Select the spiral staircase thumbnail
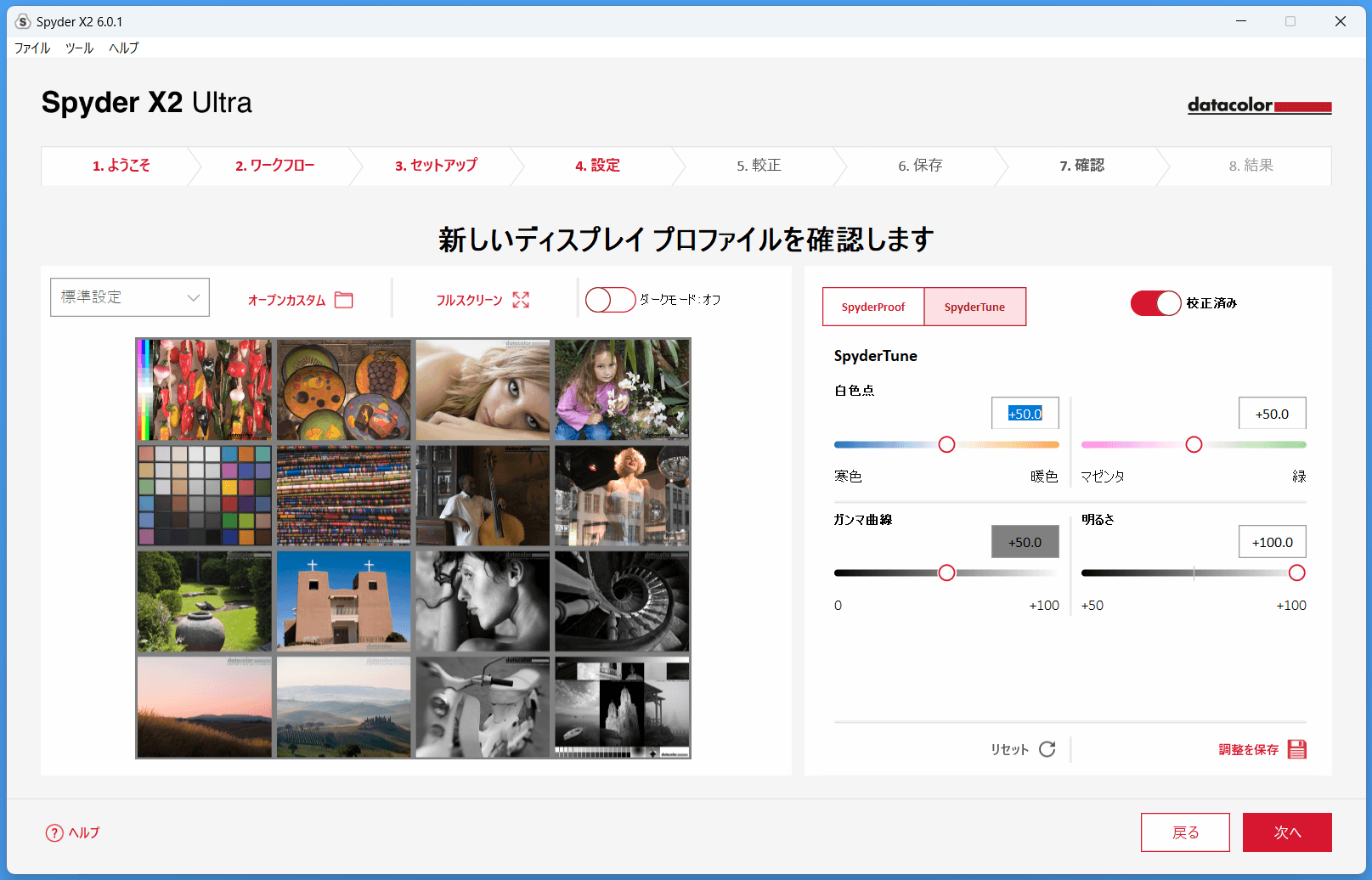Image resolution: width=1372 pixels, height=880 pixels. click(622, 601)
